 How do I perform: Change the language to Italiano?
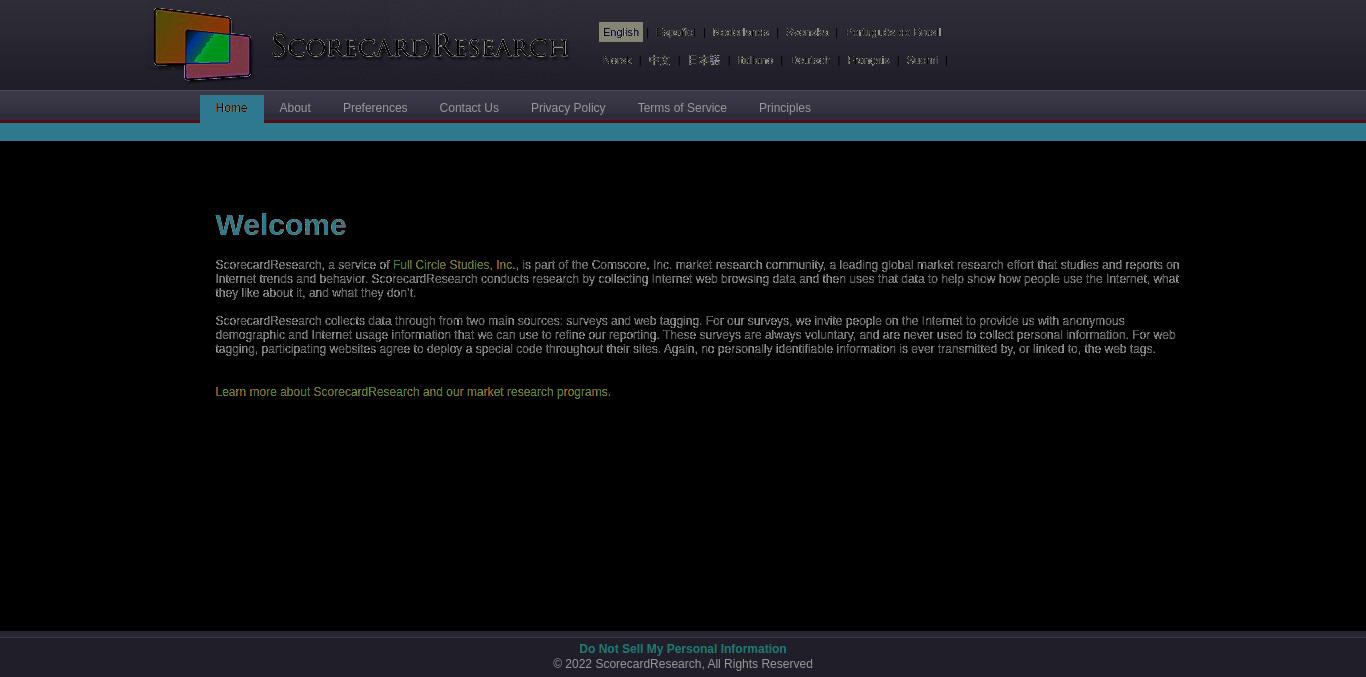pyautogui.click(x=755, y=60)
